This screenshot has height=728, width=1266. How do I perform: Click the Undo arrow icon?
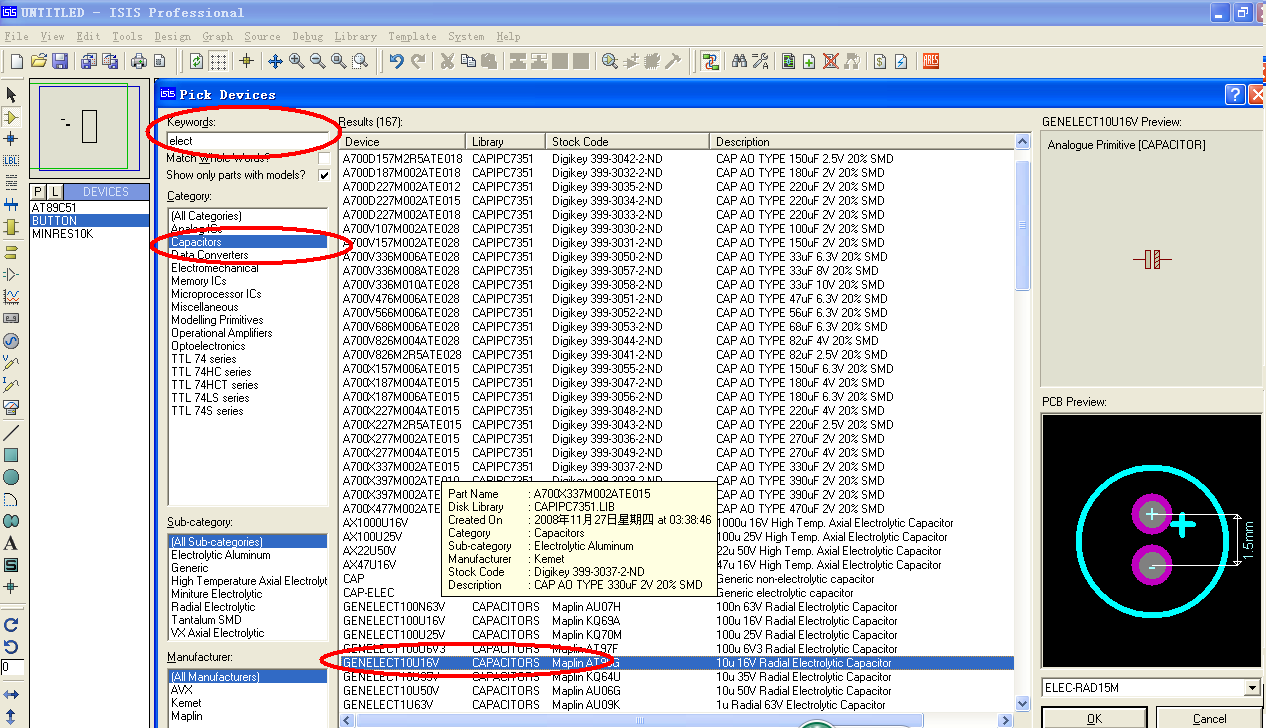[x=397, y=61]
